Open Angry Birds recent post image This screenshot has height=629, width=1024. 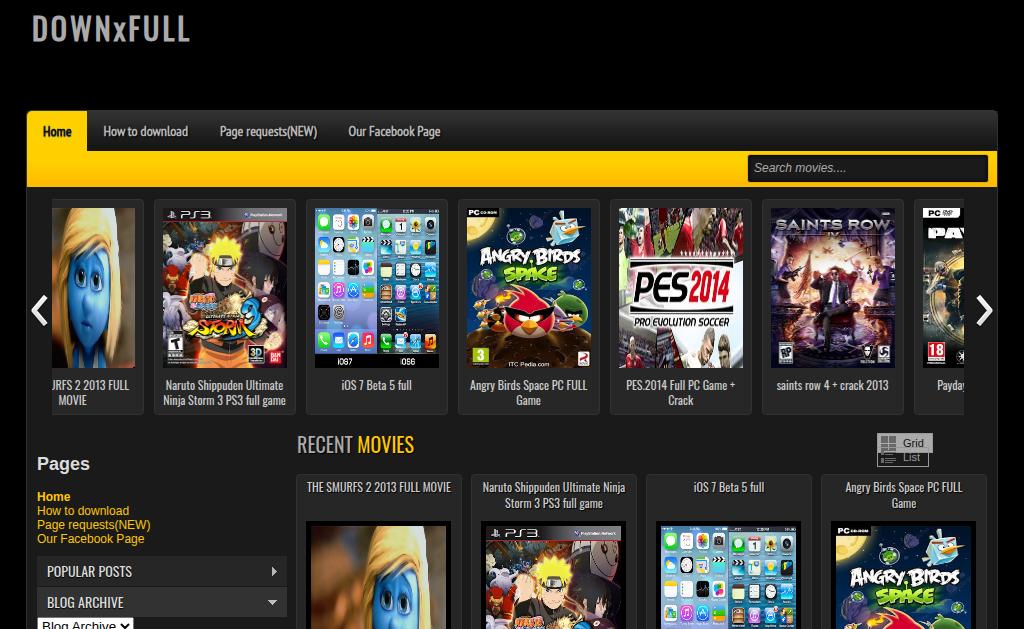[904, 575]
